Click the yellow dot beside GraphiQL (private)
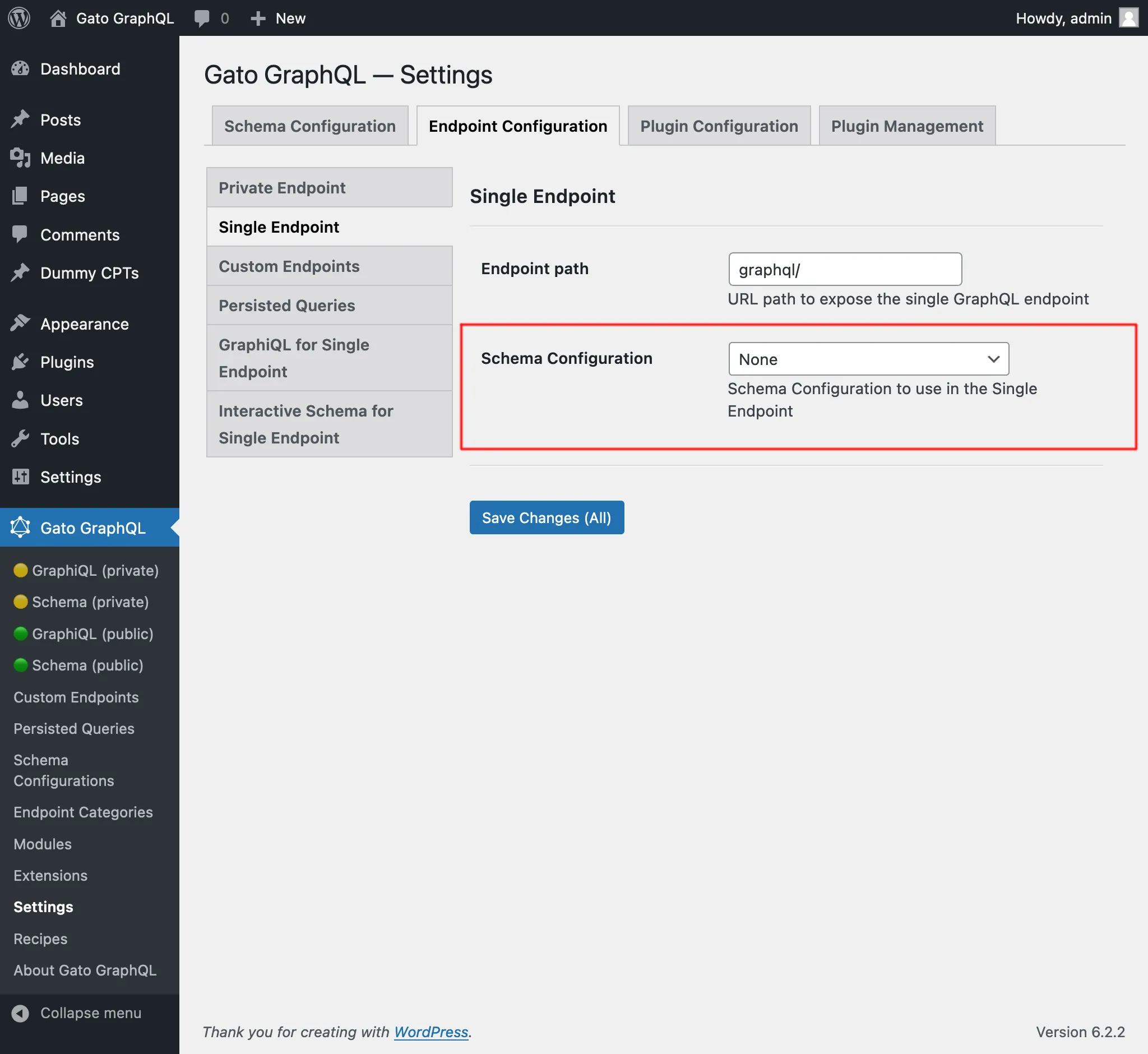 [x=21, y=570]
